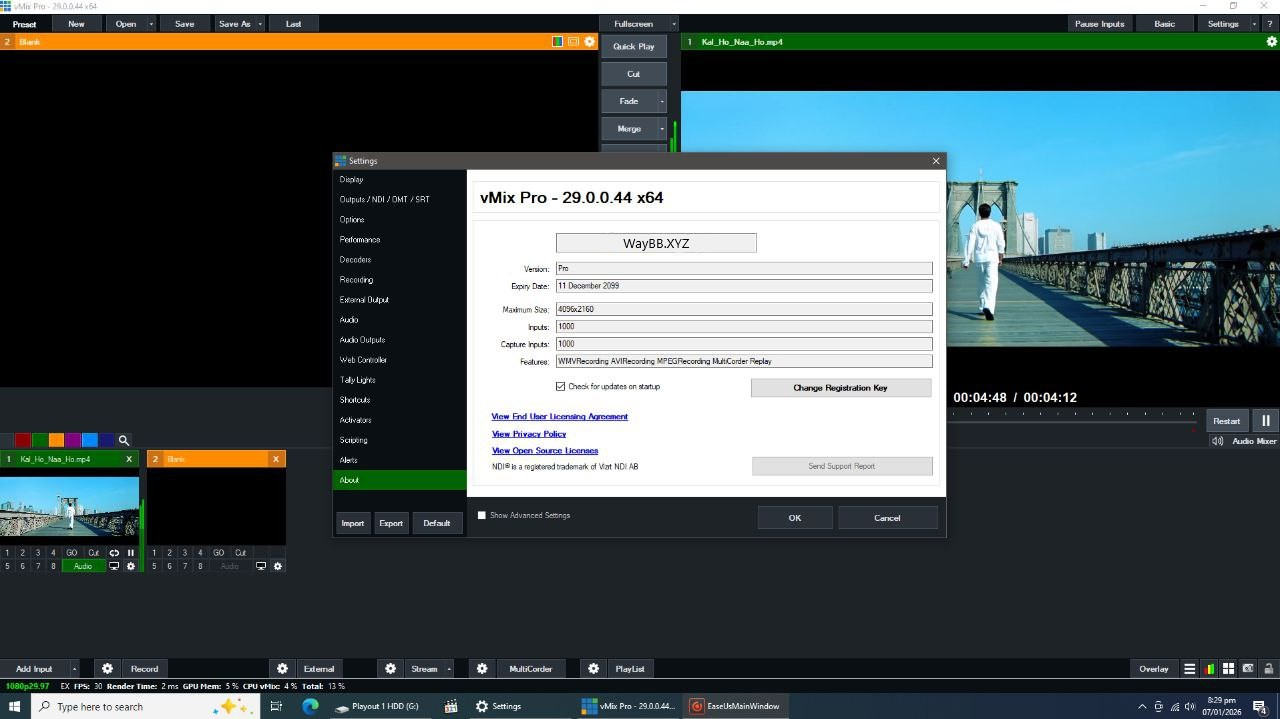Uncheck Check for updates on startup
Screen dimensions: 1280x719
pos(560,387)
